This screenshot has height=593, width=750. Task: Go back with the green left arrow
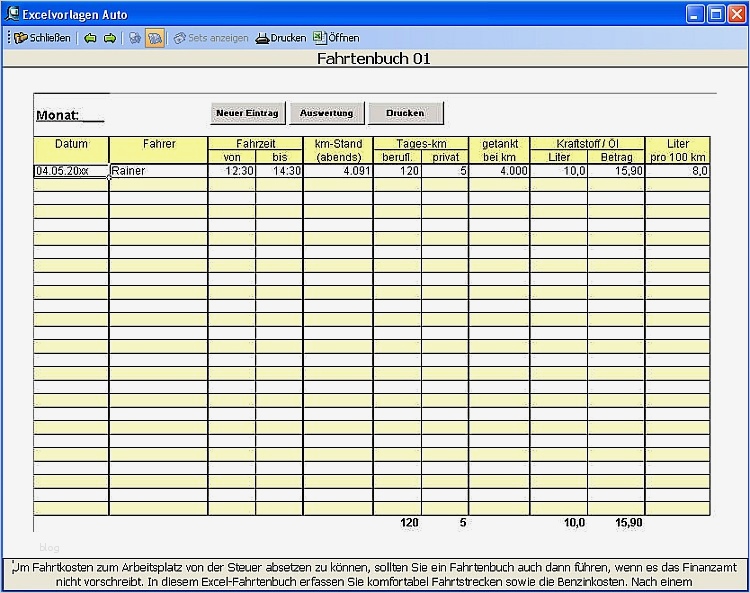click(90, 38)
